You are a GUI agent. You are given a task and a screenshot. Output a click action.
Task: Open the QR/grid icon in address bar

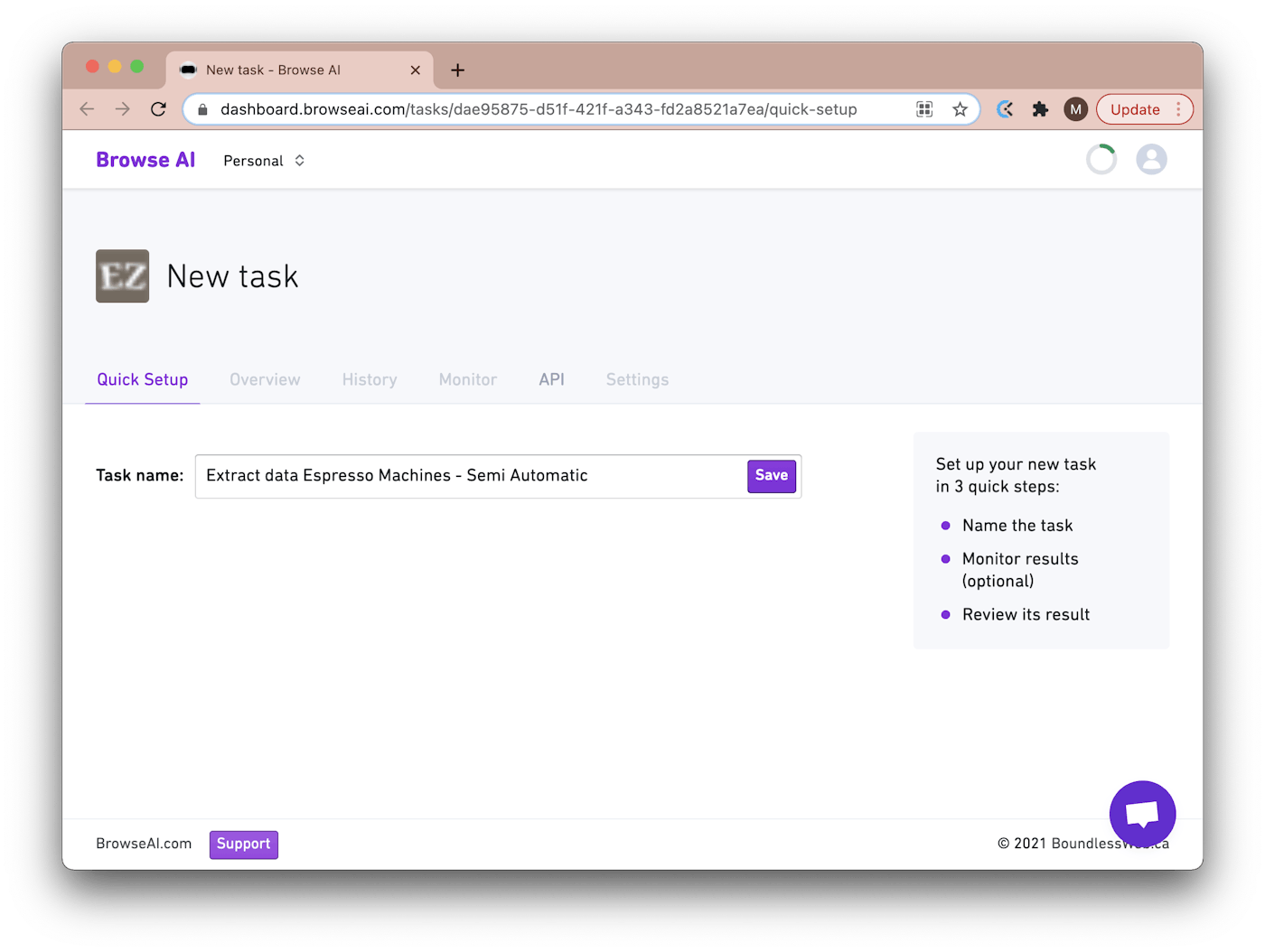click(x=924, y=109)
